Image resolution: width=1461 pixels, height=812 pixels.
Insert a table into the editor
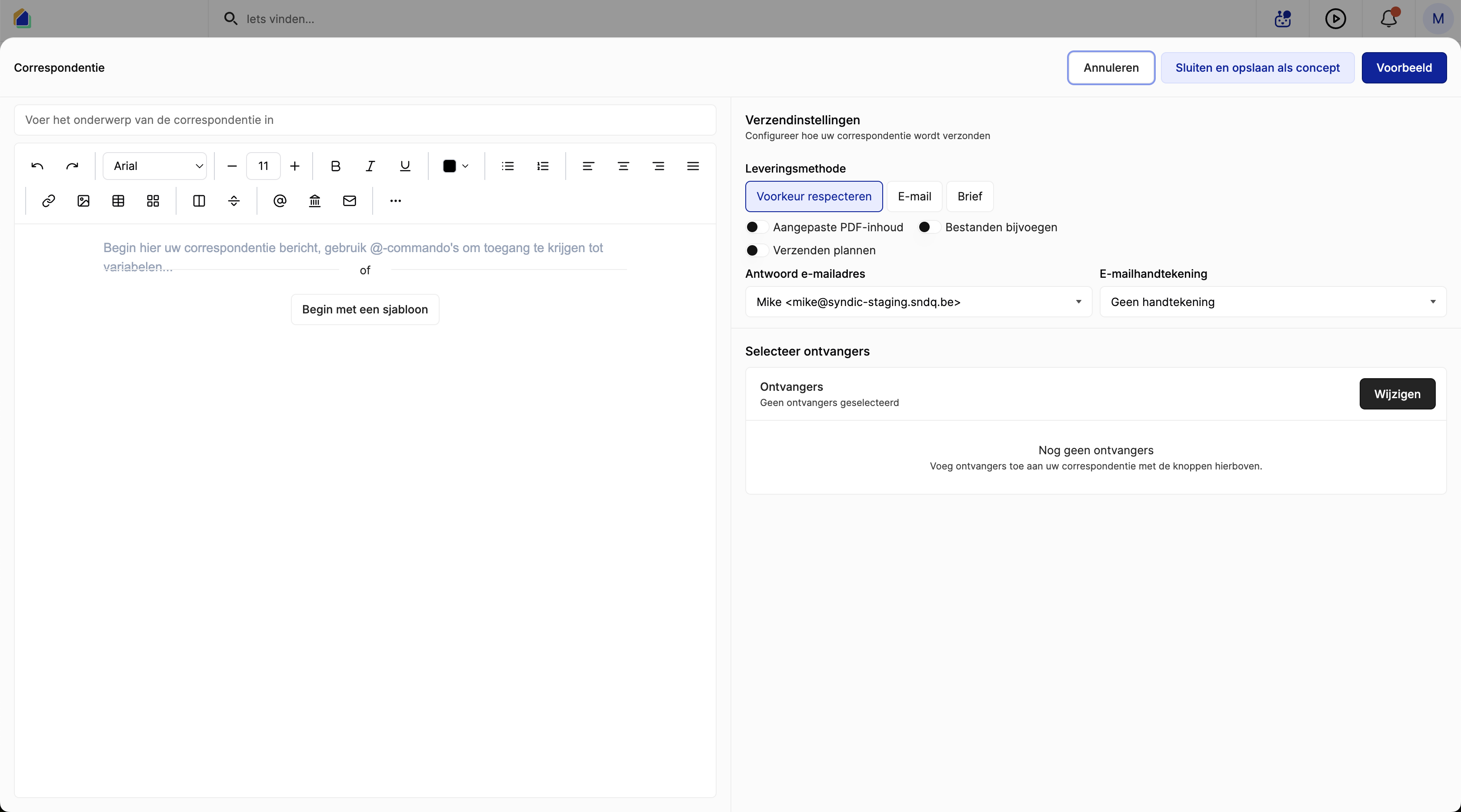(119, 201)
